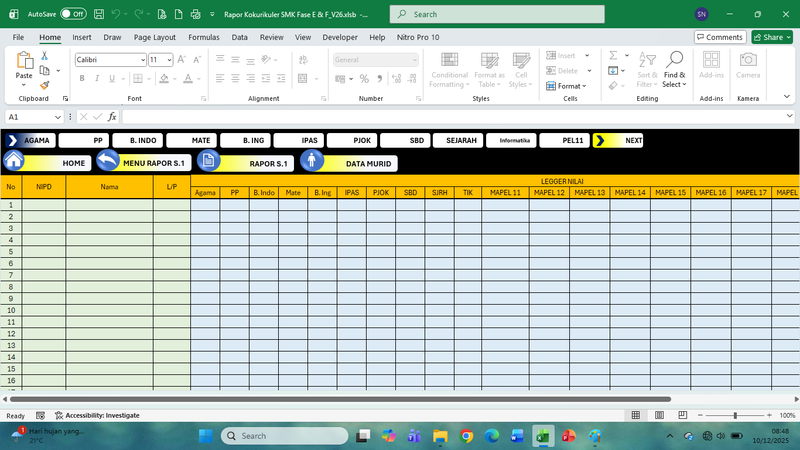Click the Paste clipboard icon
Screen dimensions: 800x450
pyautogui.click(x=24, y=62)
